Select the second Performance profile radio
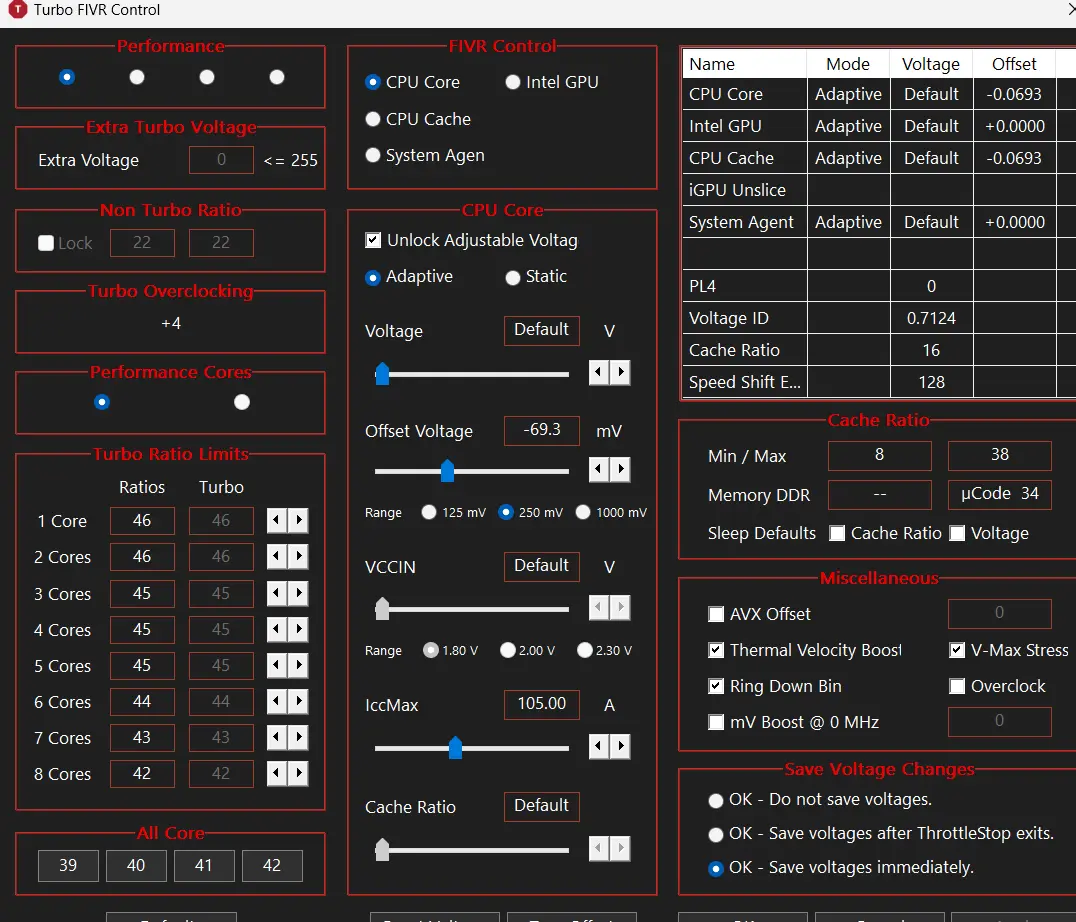The width and height of the screenshot is (1076, 922). click(x=137, y=77)
